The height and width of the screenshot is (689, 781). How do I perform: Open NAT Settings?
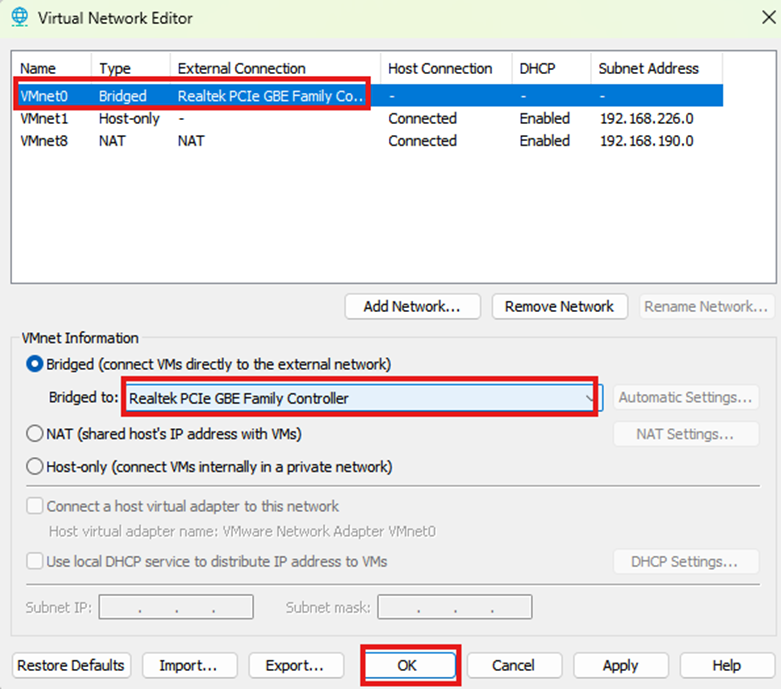[686, 434]
